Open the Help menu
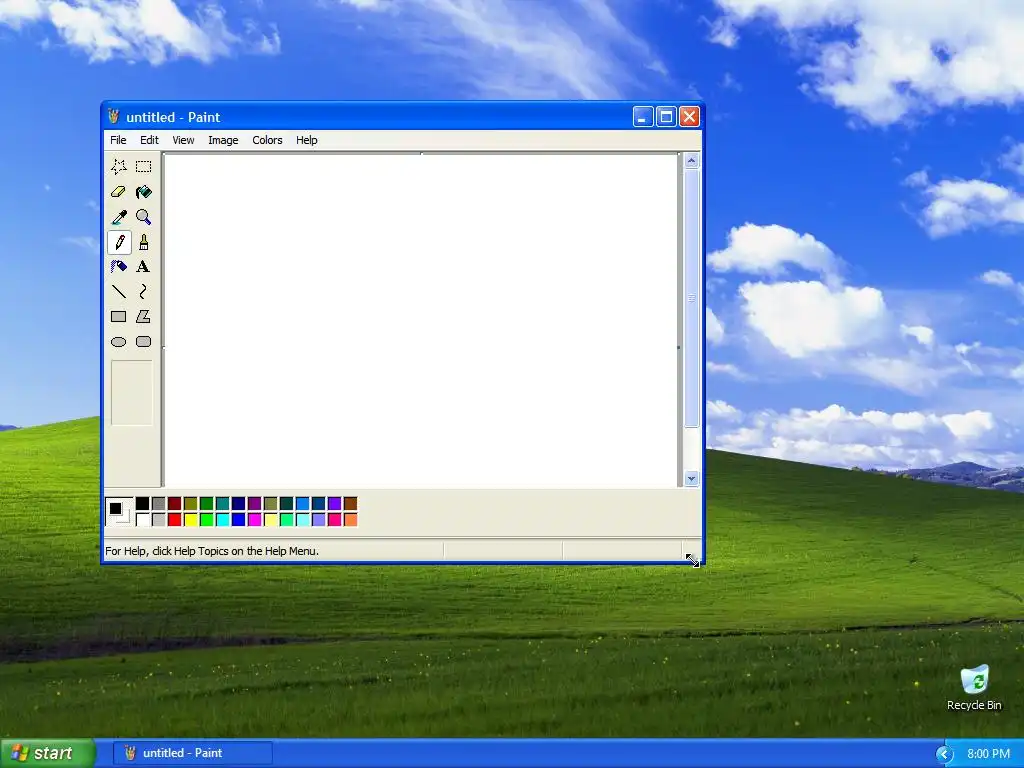The height and width of the screenshot is (768, 1024). click(x=306, y=140)
